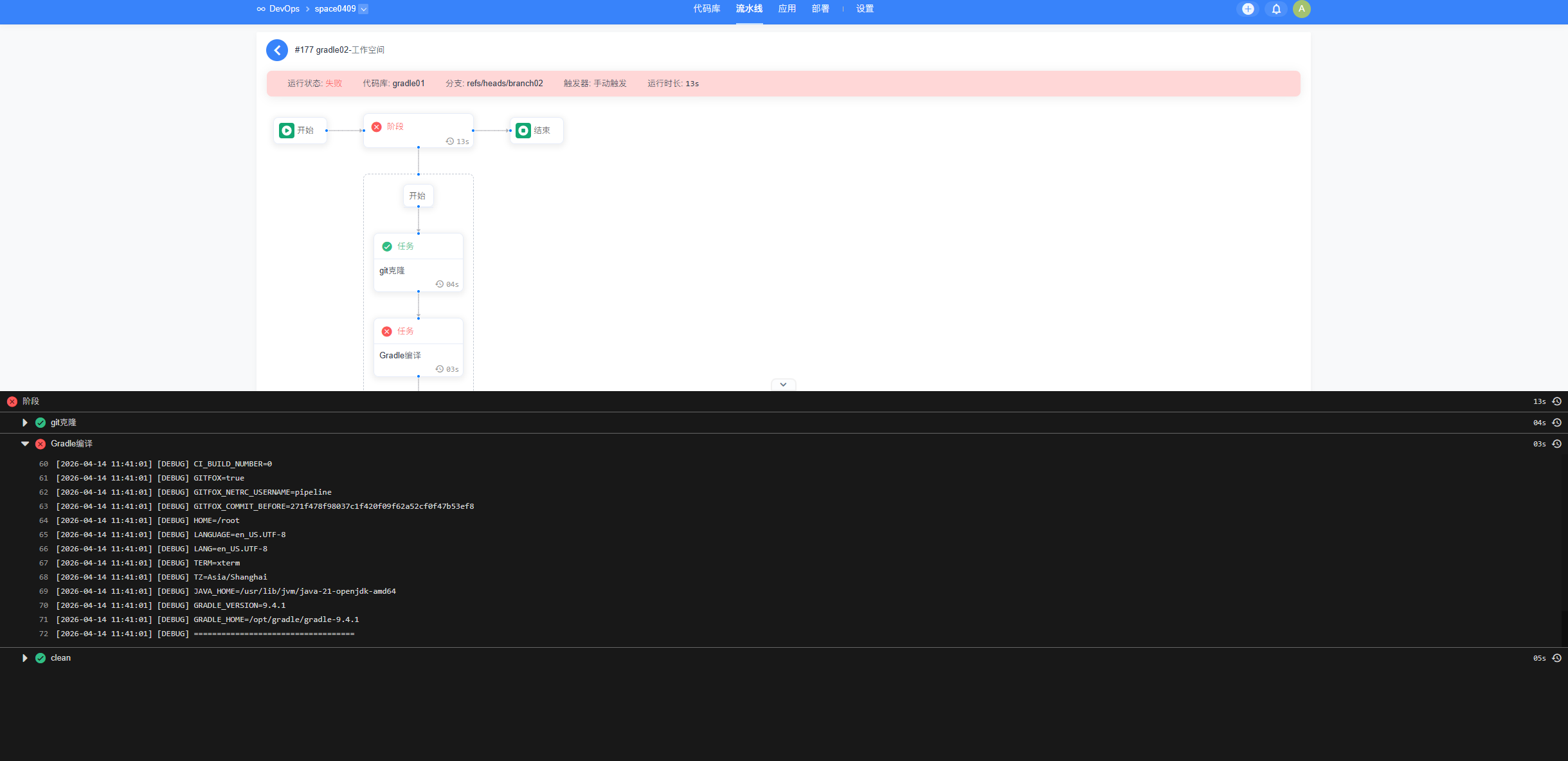Open the space0409 workspace dropdown
This screenshot has height=761, width=1568.
(x=363, y=9)
